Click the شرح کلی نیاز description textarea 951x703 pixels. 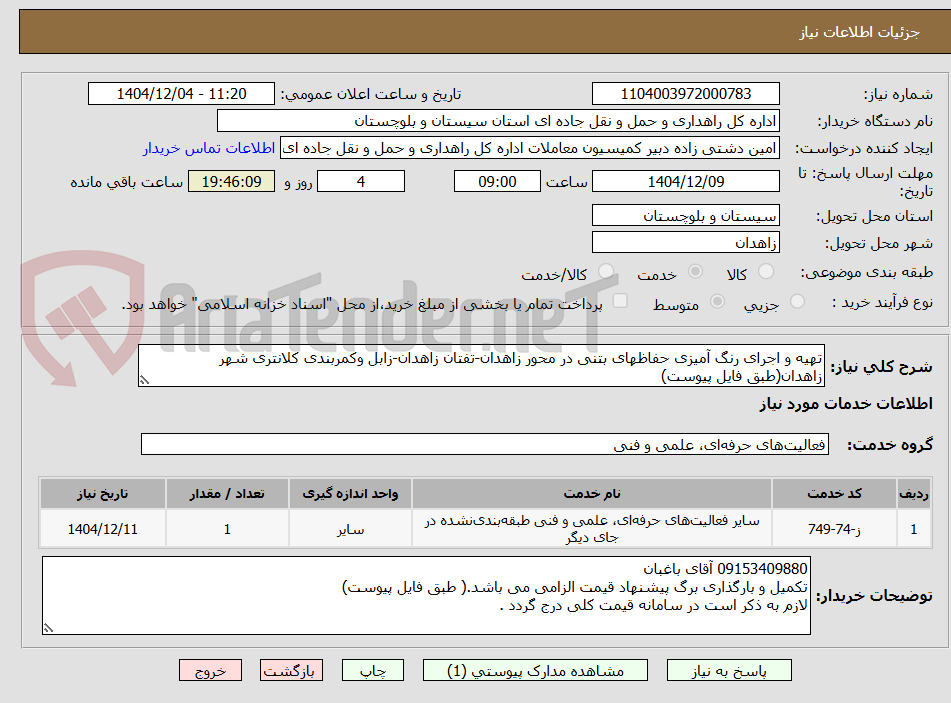[482, 366]
